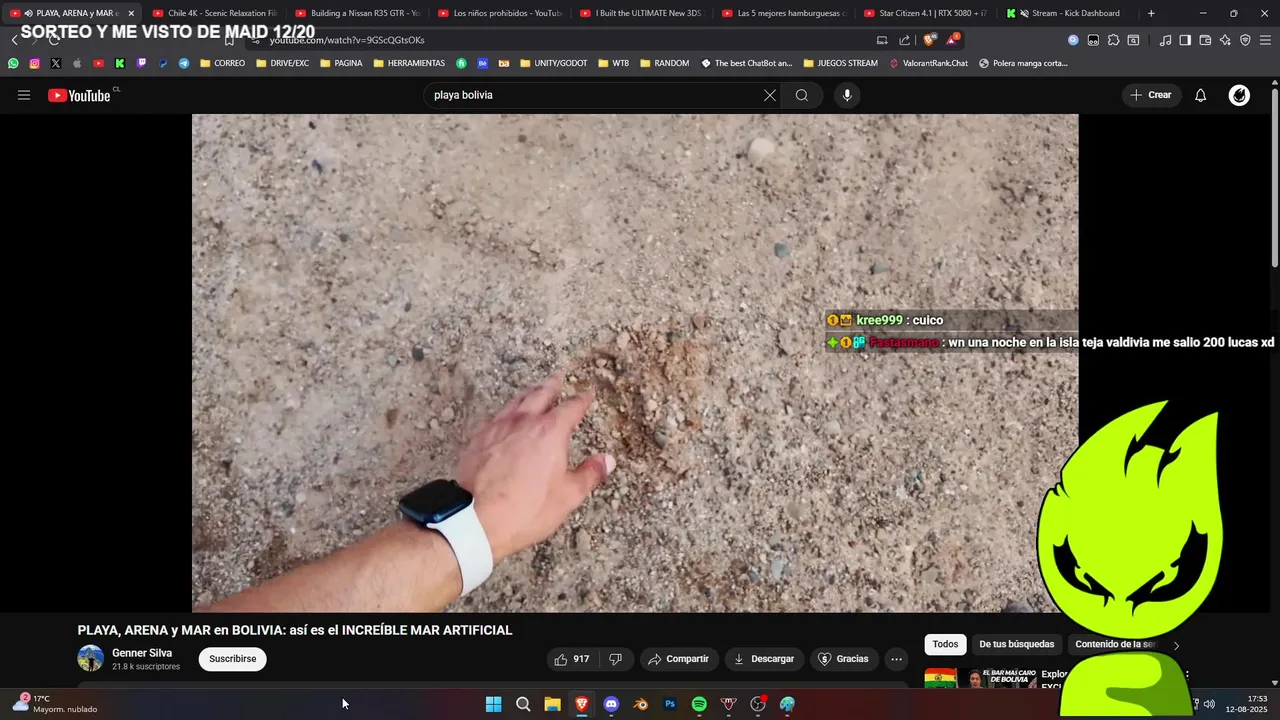Open the X bookmark icon
1280x720 pixels.
tap(55, 63)
